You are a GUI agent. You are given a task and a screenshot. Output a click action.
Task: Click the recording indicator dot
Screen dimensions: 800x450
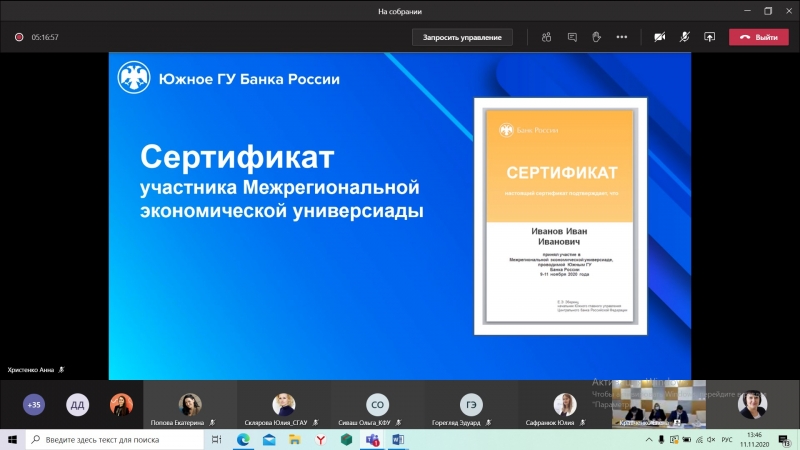[19, 37]
